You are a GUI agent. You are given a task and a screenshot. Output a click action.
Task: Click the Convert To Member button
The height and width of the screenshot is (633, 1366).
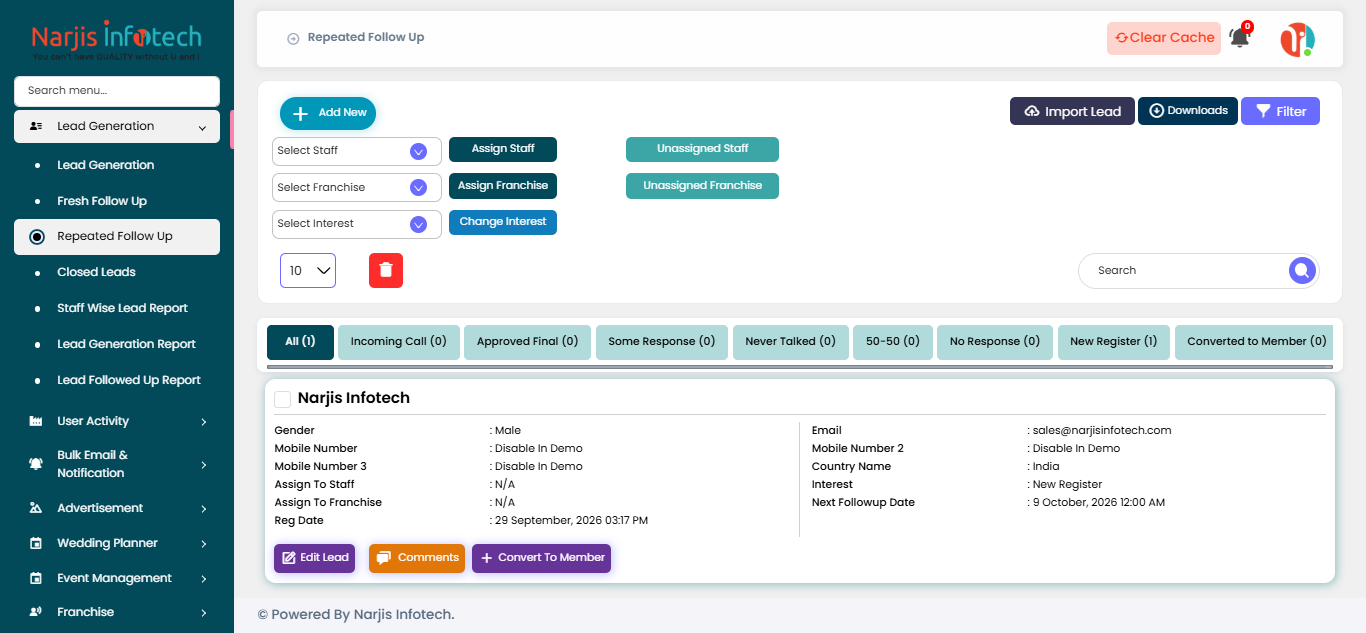pos(541,558)
